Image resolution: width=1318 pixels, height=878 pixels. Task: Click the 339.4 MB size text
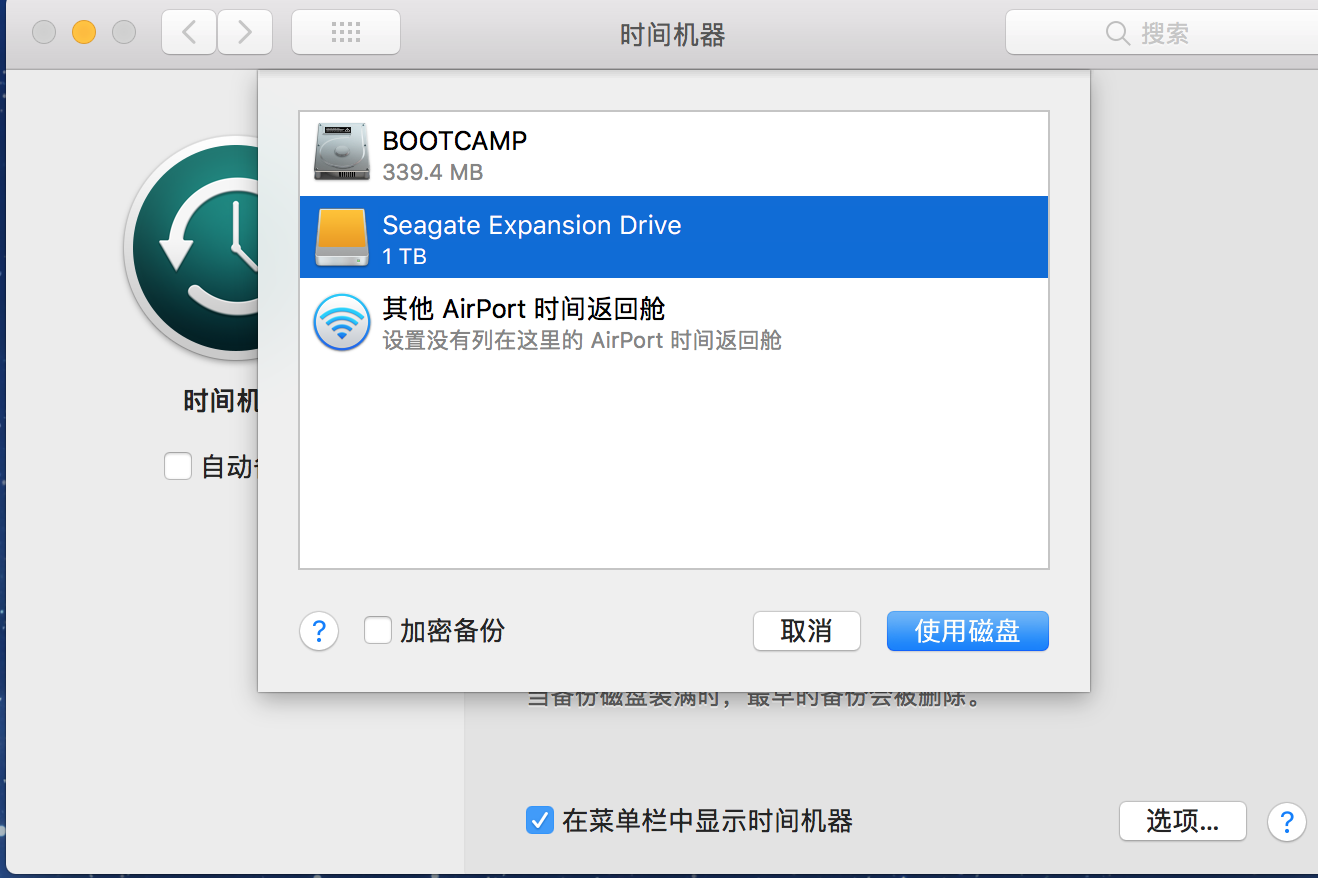(x=433, y=172)
